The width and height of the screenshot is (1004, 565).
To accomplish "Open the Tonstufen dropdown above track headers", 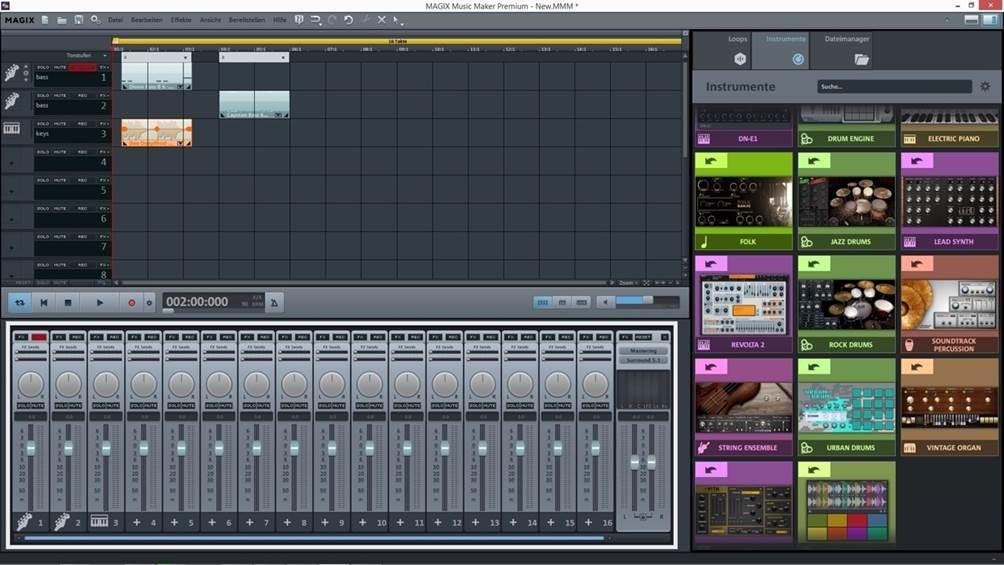I will tap(86, 55).
